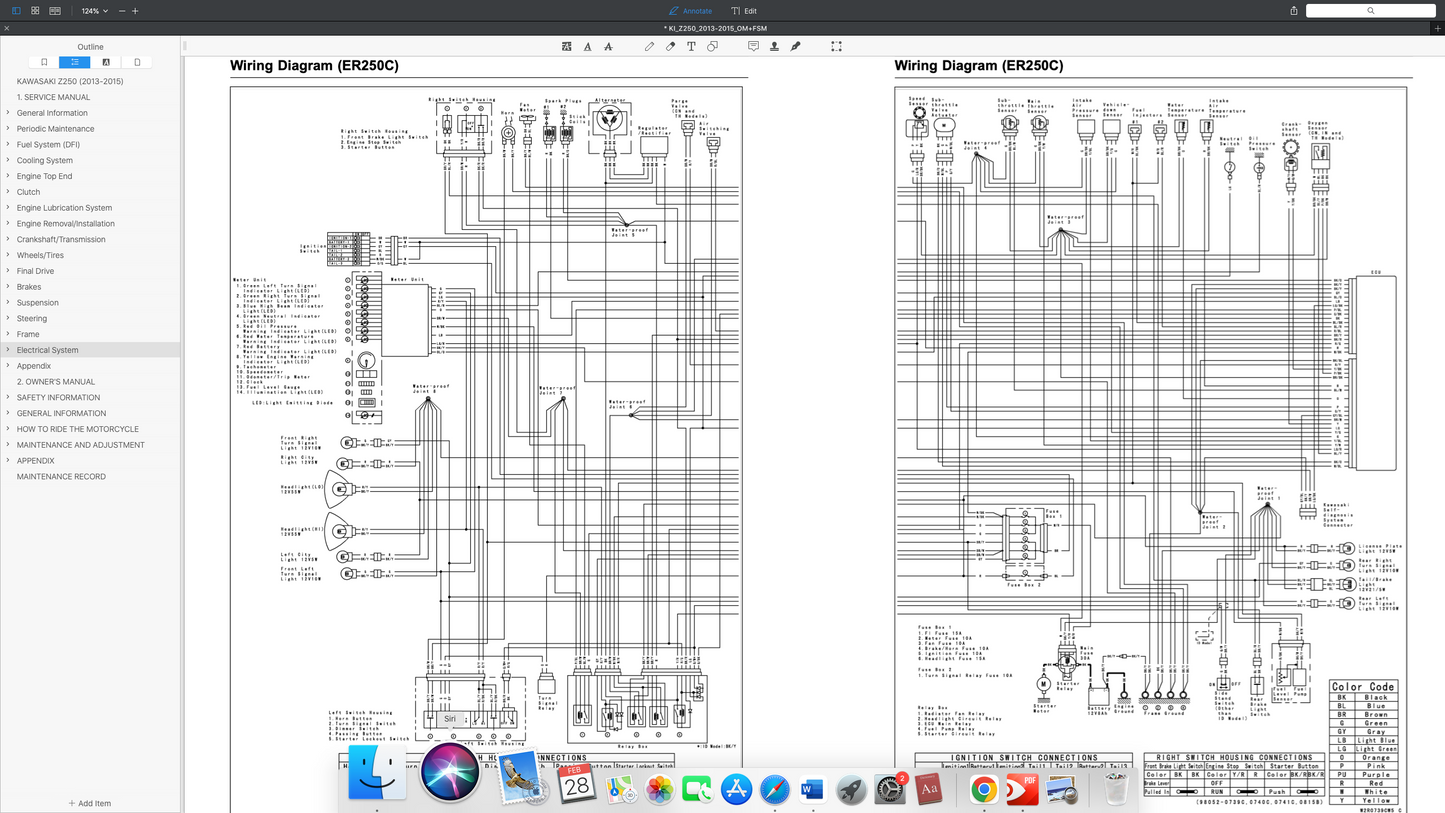
Task: Toggle two-page spread view
Action: (x=55, y=11)
